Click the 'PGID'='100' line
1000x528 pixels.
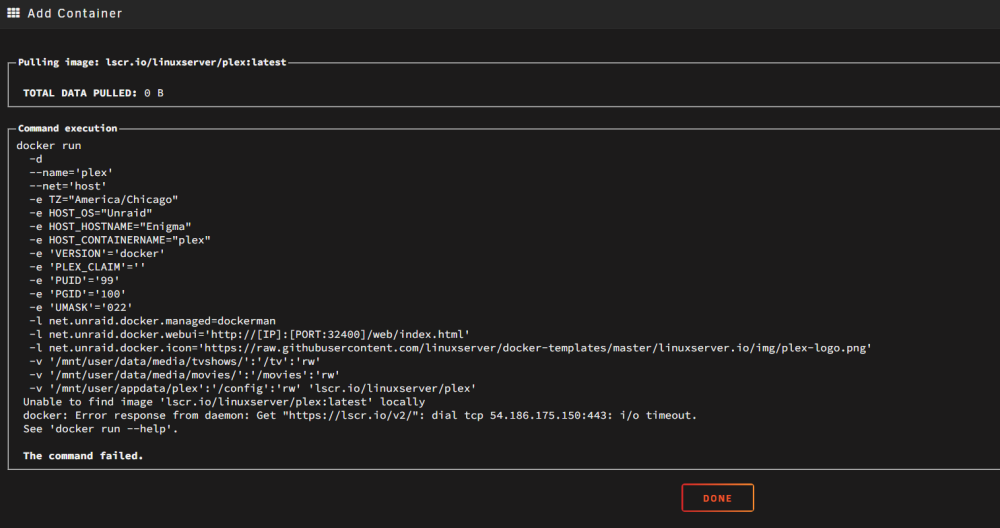[x=78, y=294]
